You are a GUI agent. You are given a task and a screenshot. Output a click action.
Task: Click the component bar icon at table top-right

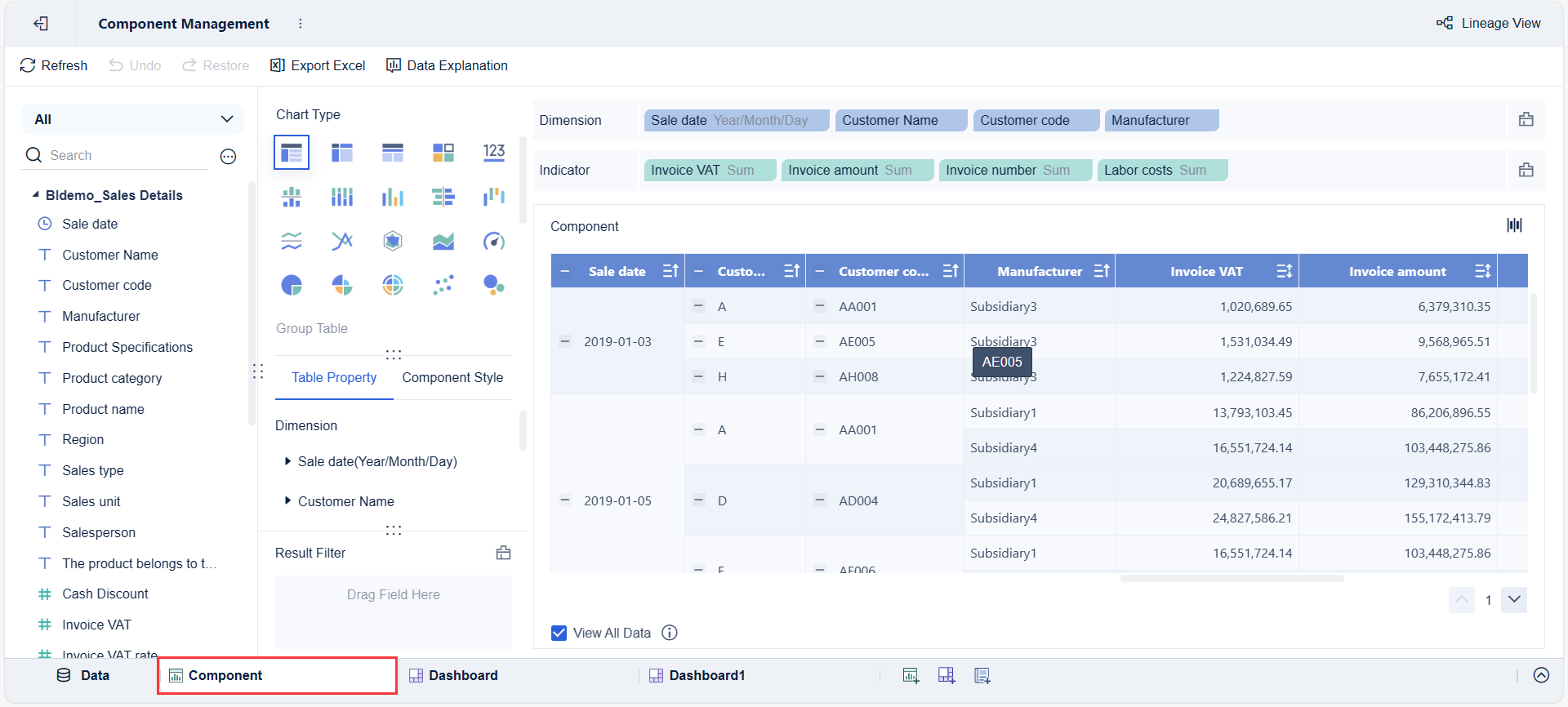point(1514,225)
